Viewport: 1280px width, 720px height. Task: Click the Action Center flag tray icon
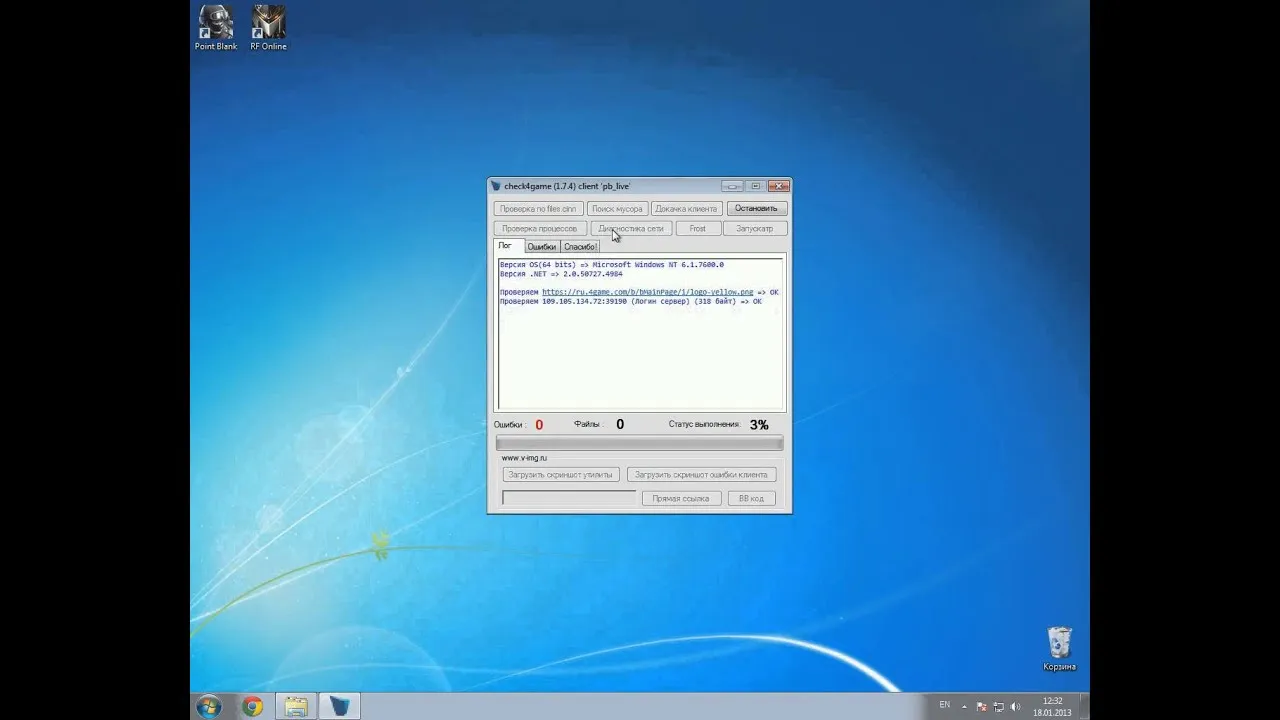click(981, 707)
